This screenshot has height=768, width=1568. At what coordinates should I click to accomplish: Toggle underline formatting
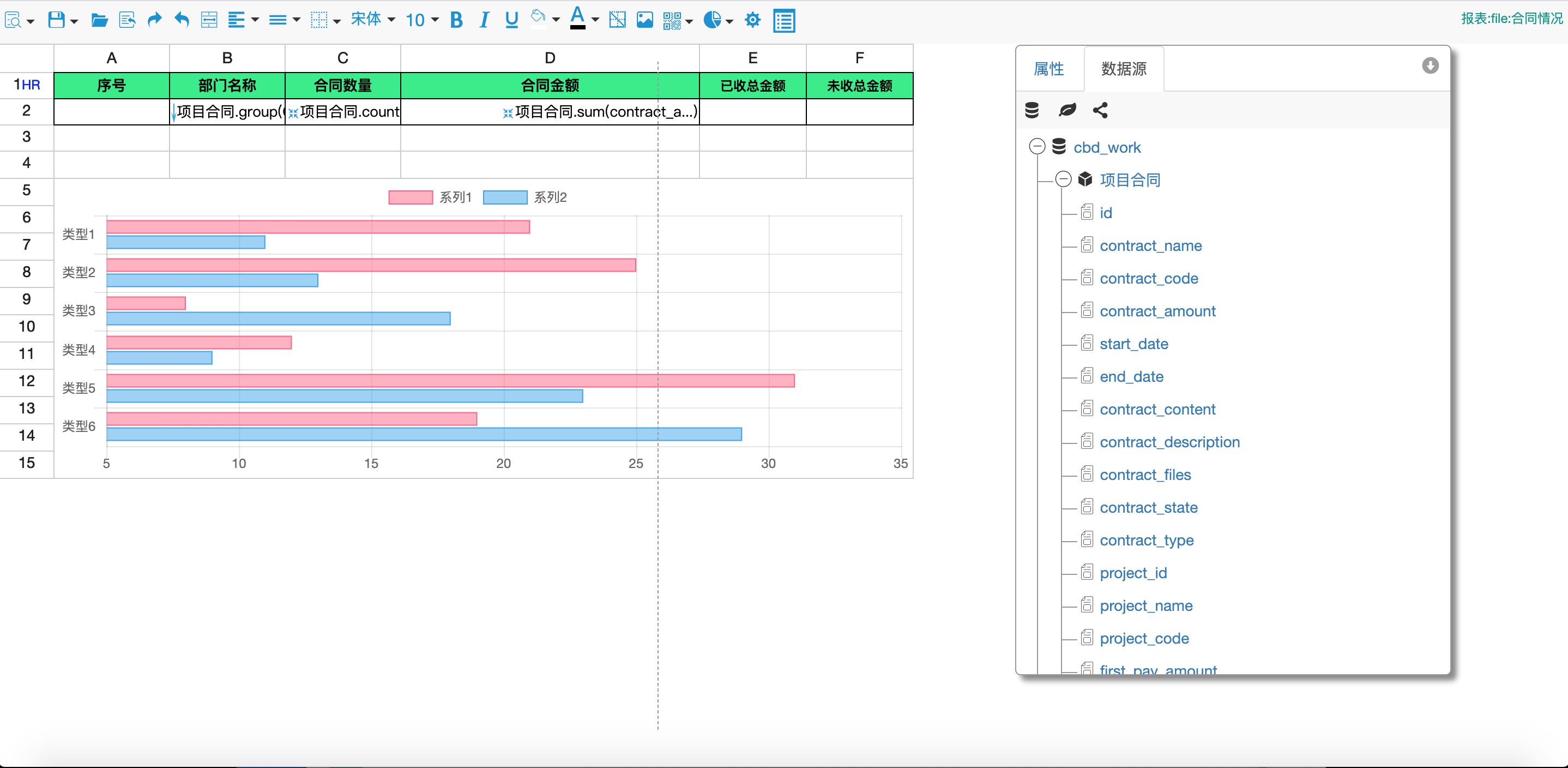511,20
